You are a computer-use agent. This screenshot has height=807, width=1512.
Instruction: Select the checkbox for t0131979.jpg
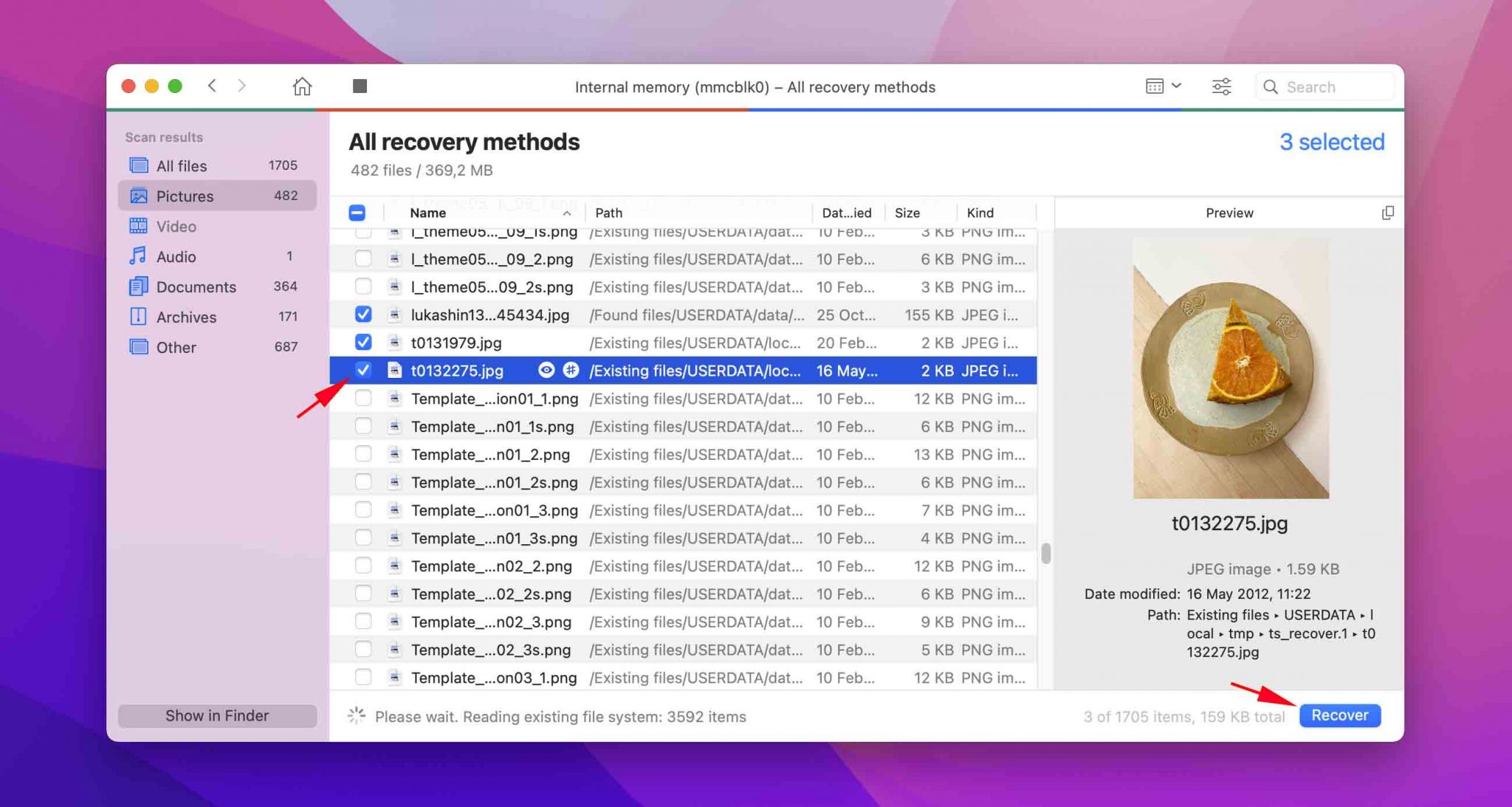[362, 343]
